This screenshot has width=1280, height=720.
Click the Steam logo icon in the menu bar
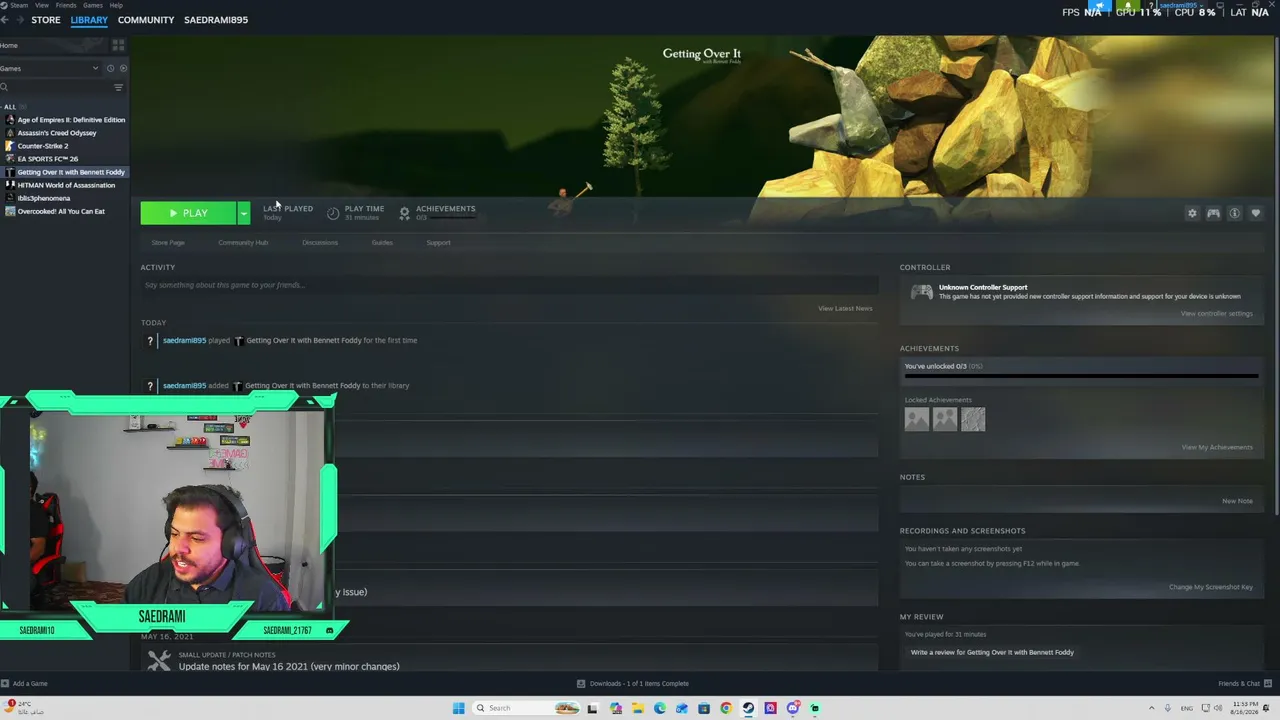coord(4,5)
